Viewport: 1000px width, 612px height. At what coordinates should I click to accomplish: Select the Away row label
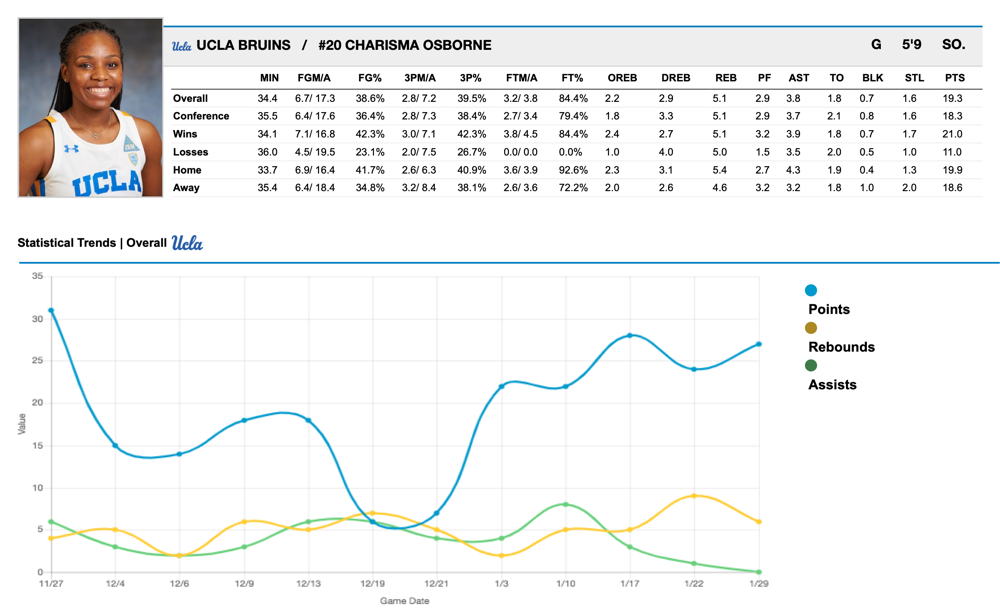(x=186, y=188)
